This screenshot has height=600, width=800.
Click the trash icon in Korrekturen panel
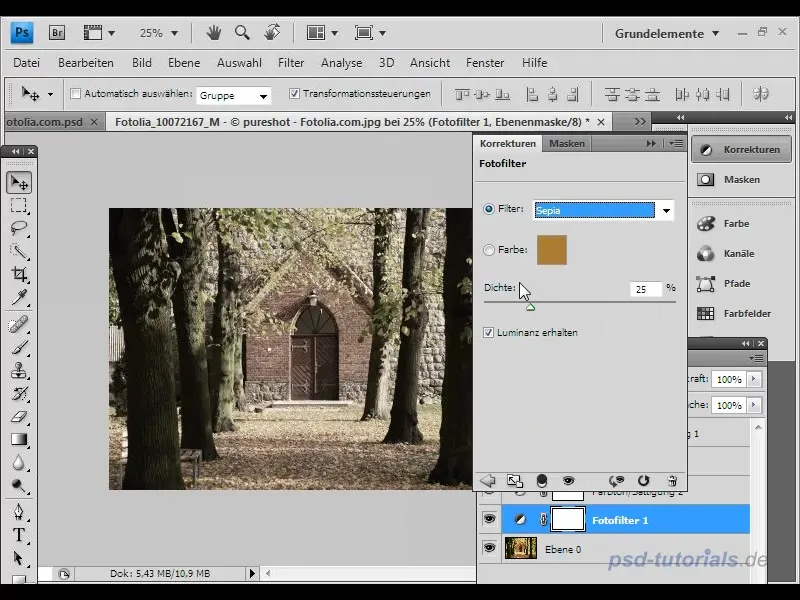click(672, 481)
